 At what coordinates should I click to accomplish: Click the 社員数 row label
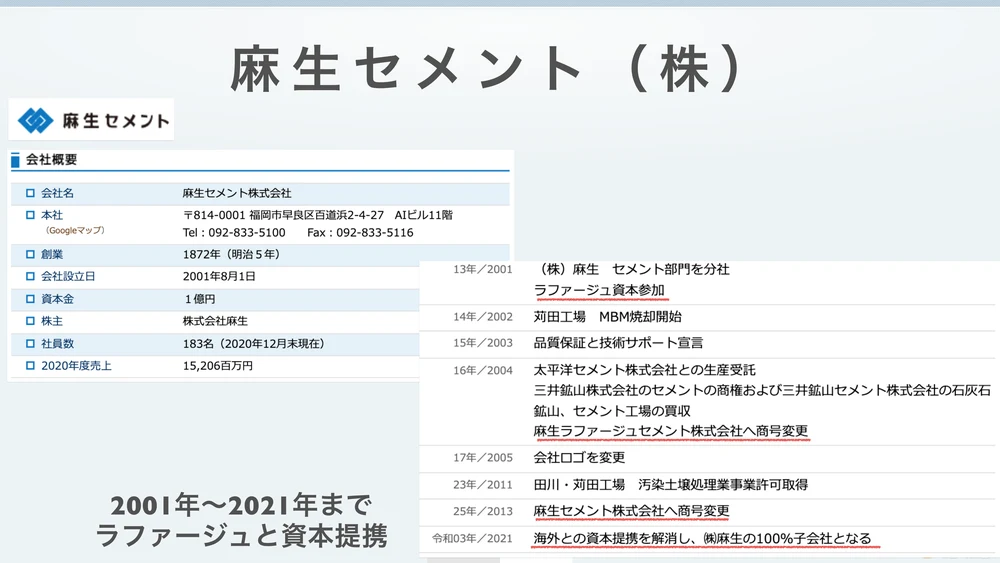click(x=57, y=344)
